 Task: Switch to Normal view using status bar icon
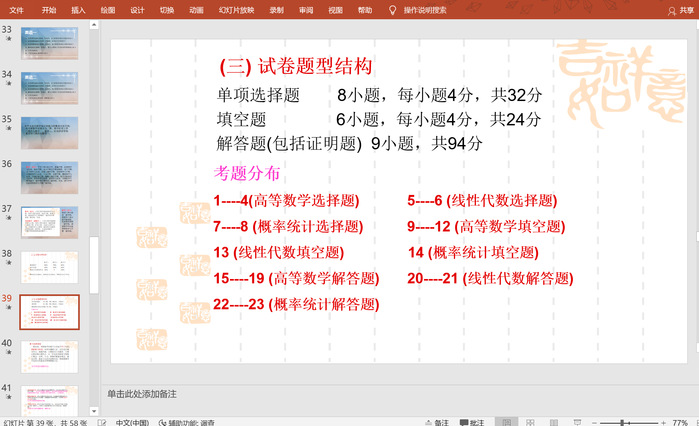[507, 422]
